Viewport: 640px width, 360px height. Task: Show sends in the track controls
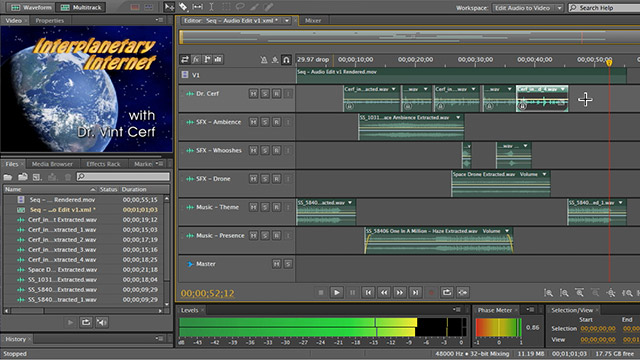[207, 60]
